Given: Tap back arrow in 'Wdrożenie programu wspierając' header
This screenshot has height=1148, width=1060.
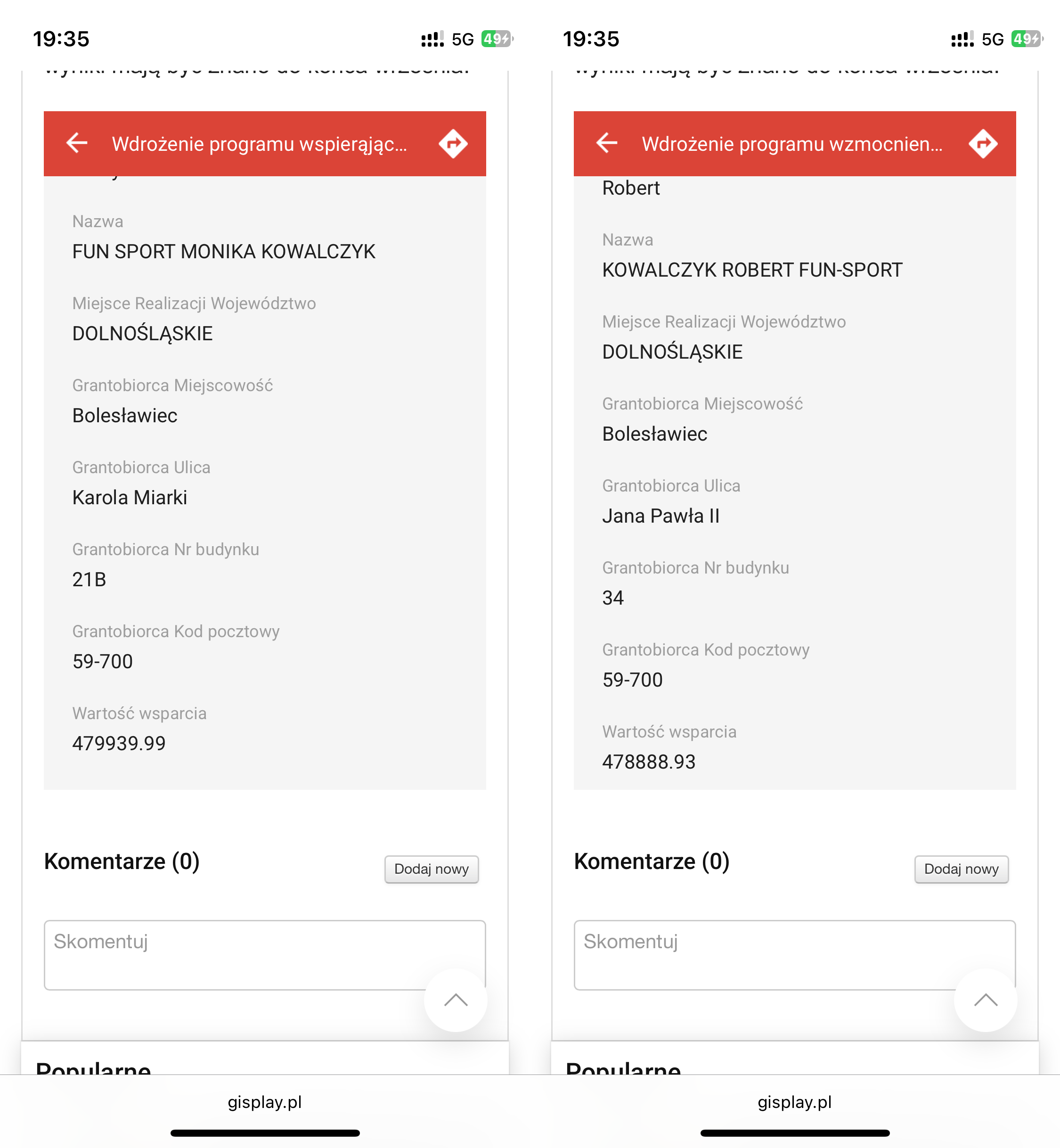Looking at the screenshot, I should [x=77, y=143].
